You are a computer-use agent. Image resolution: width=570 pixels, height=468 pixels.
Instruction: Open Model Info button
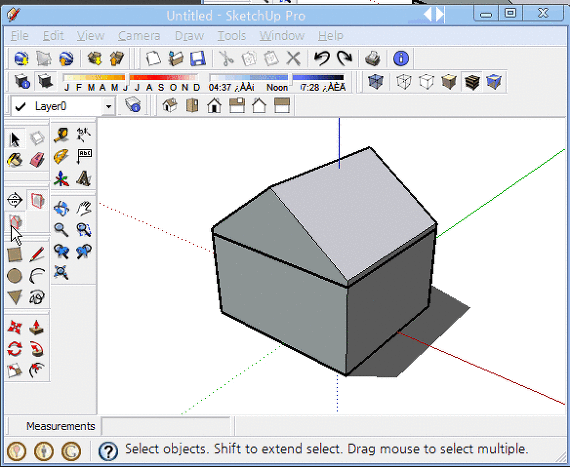(x=401, y=58)
